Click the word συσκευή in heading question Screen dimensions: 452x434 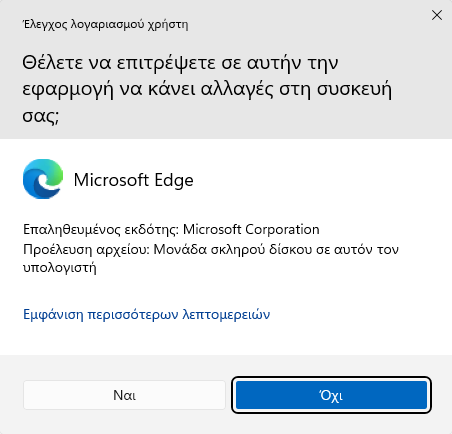coord(354,89)
